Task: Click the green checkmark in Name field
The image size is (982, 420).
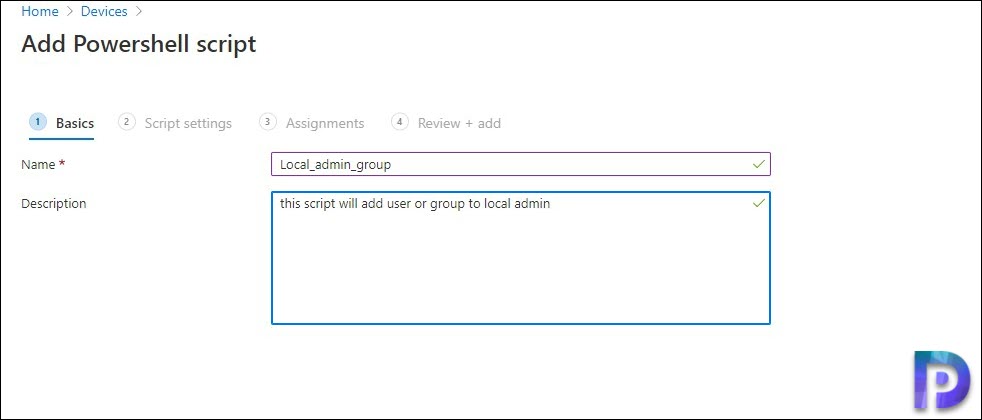Action: pos(758,165)
